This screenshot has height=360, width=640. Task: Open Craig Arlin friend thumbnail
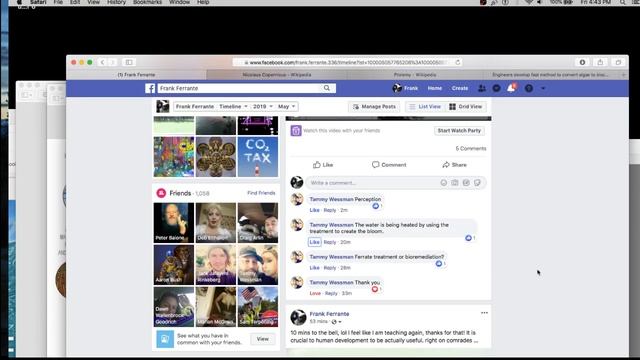click(258, 223)
